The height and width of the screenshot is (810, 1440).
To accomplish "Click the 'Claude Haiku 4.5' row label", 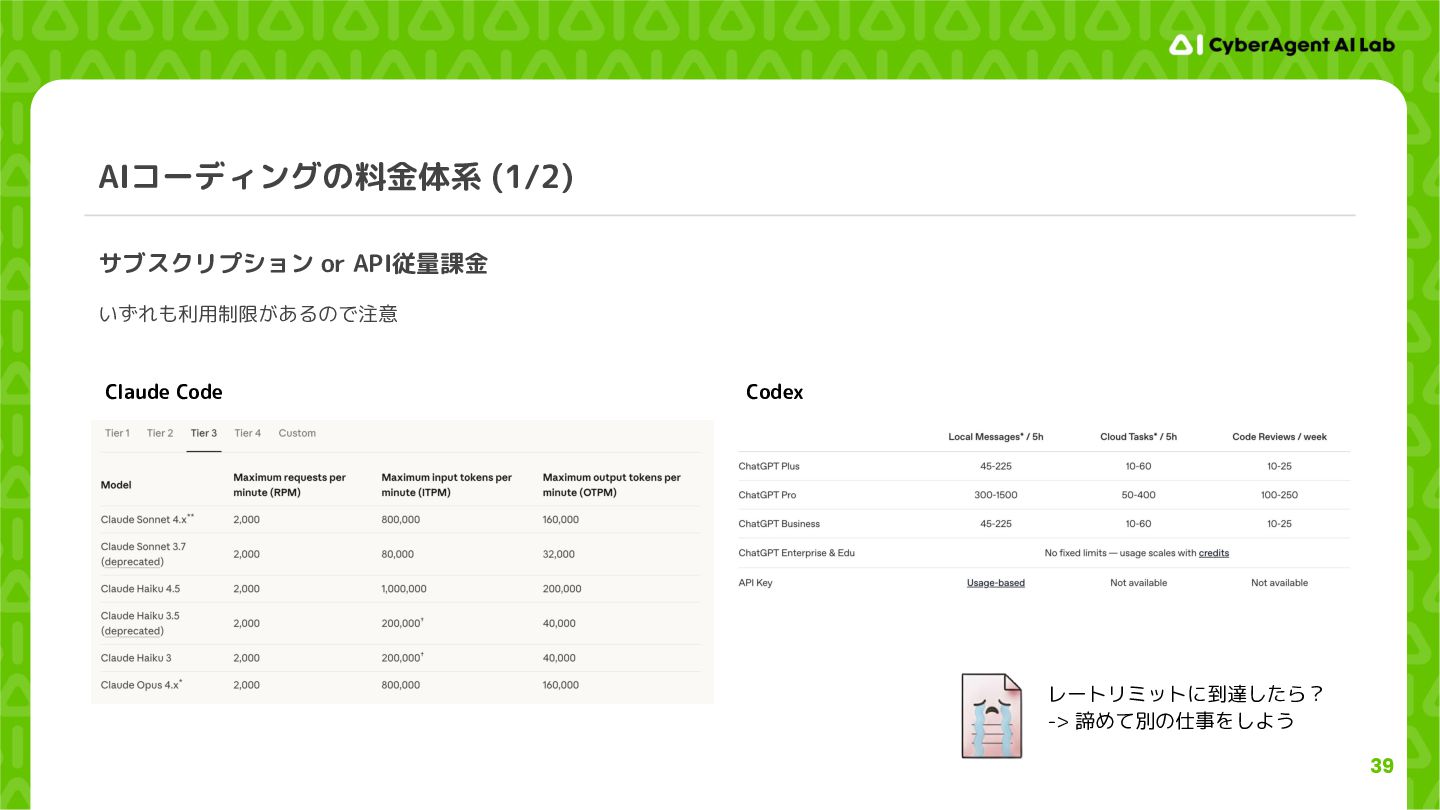I will (x=140, y=589).
